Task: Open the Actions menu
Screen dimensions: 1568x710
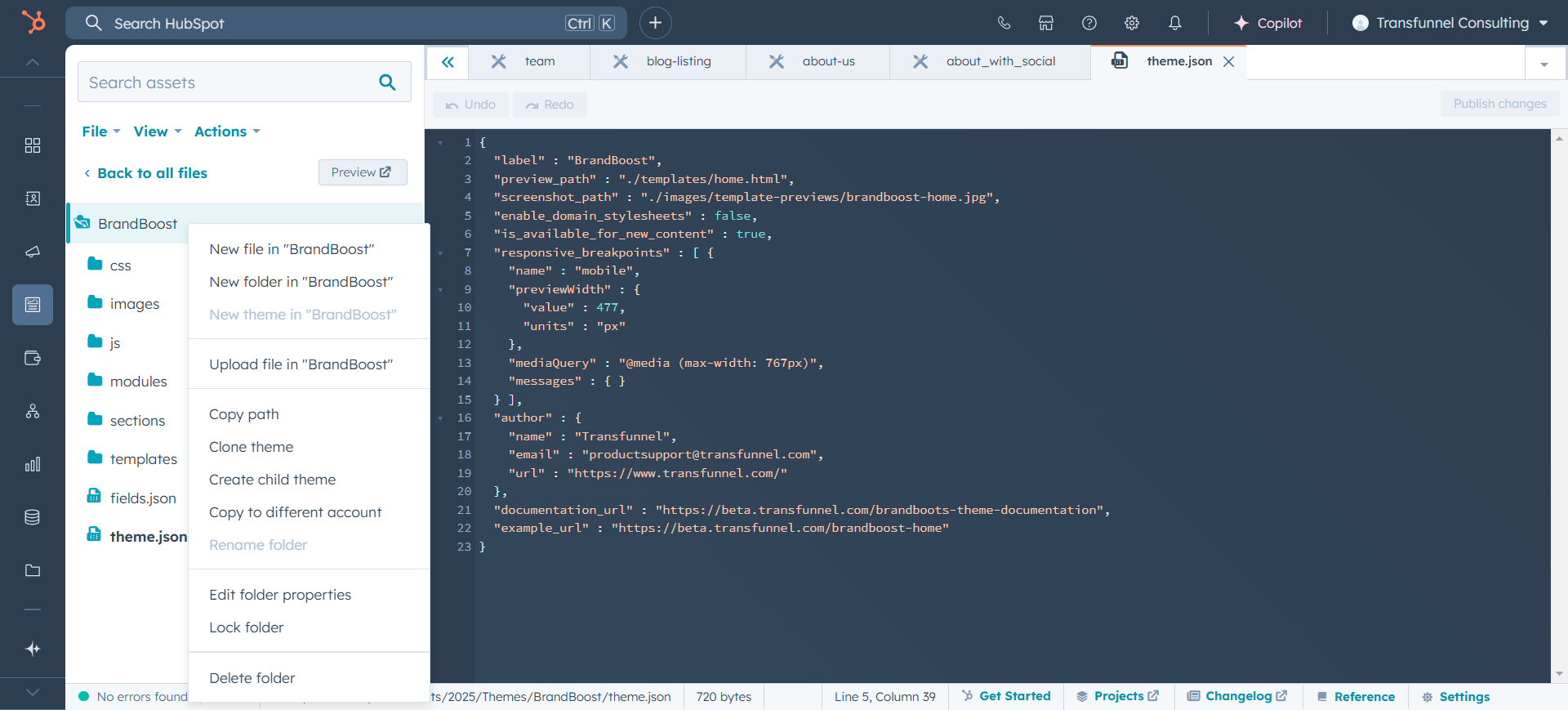Action: pos(227,132)
